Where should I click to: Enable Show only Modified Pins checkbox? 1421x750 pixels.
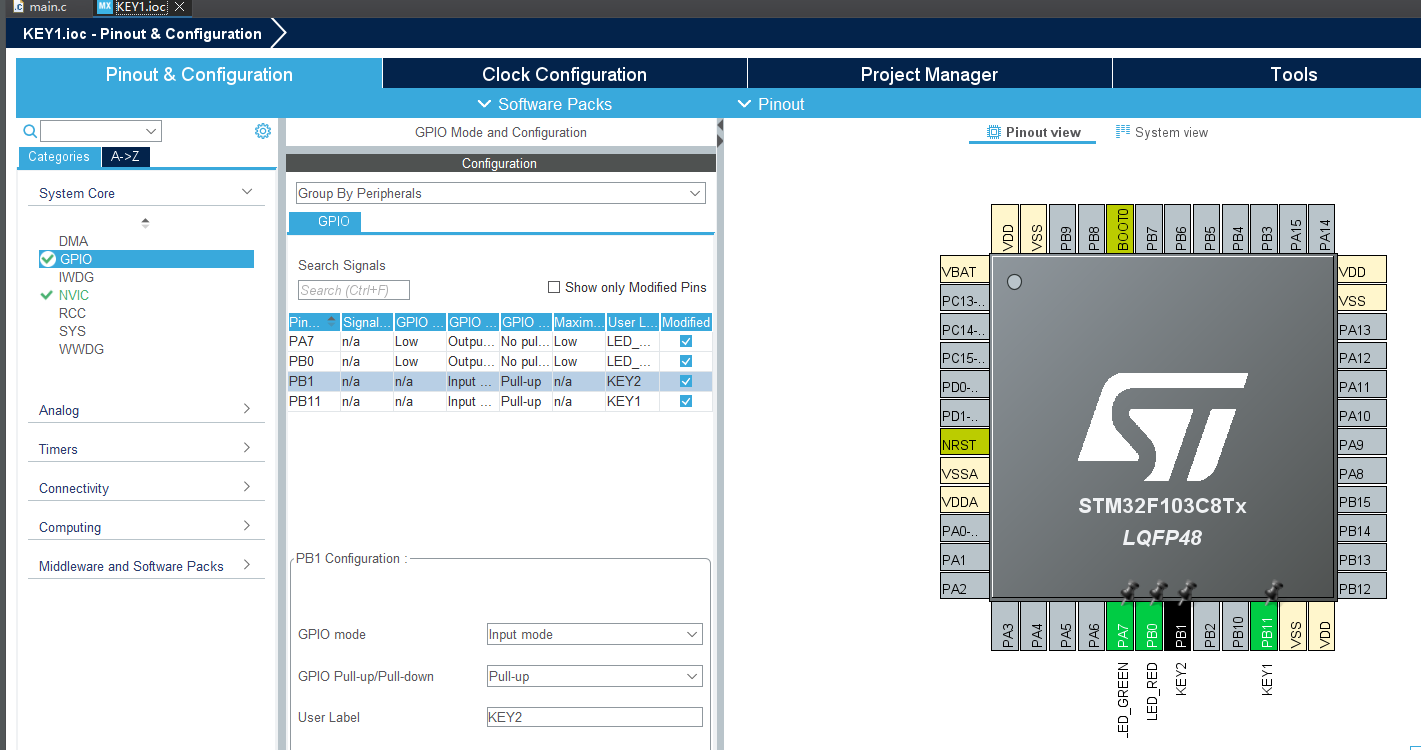(554, 287)
